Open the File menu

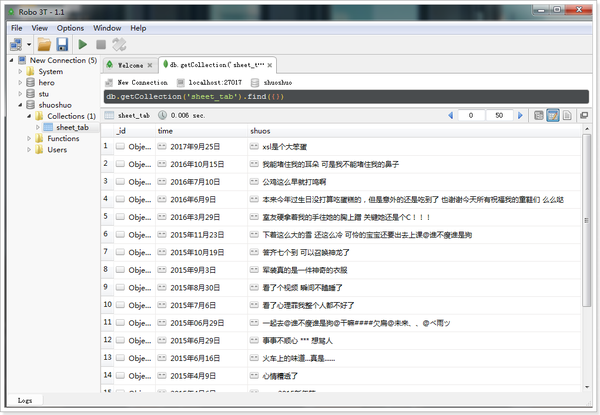16,28
